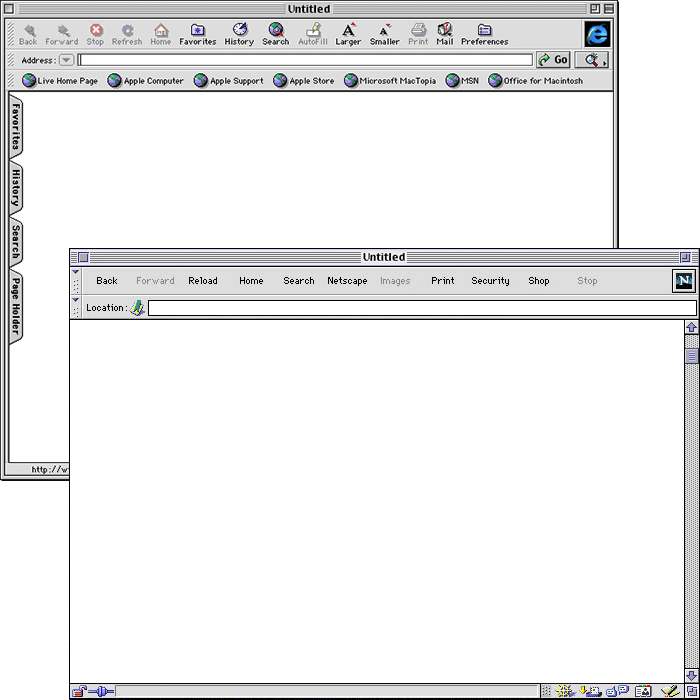Open Composer pen icon in Netscape component bar

pyautogui.click(x=670, y=692)
